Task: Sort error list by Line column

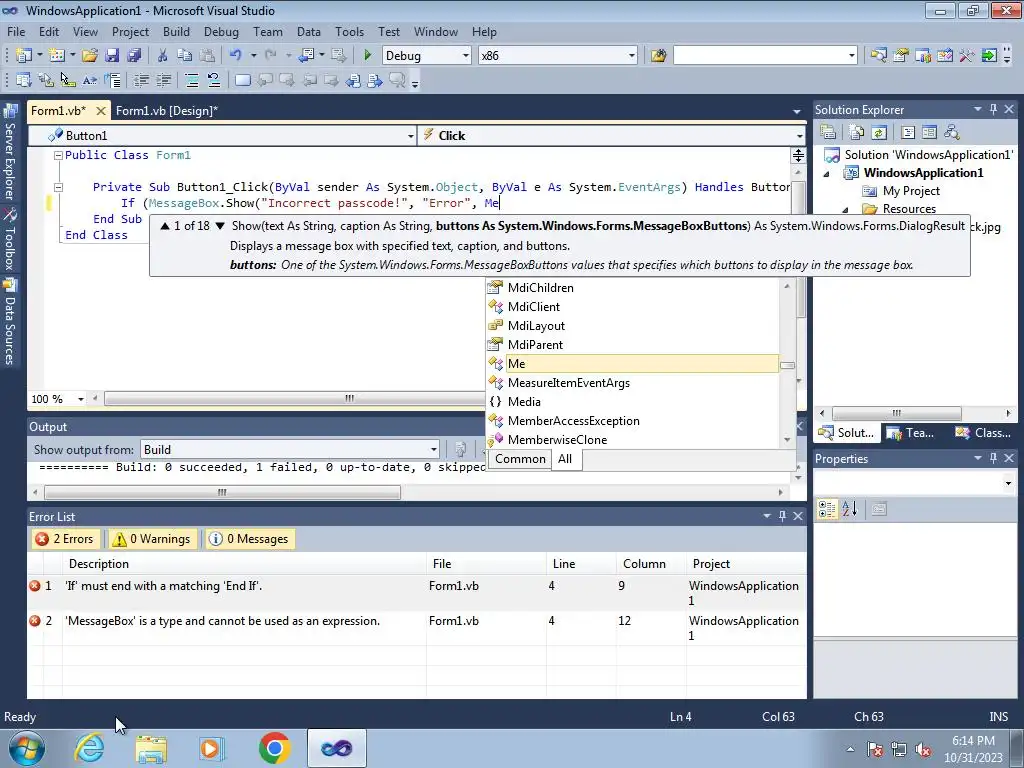Action: tap(581, 564)
